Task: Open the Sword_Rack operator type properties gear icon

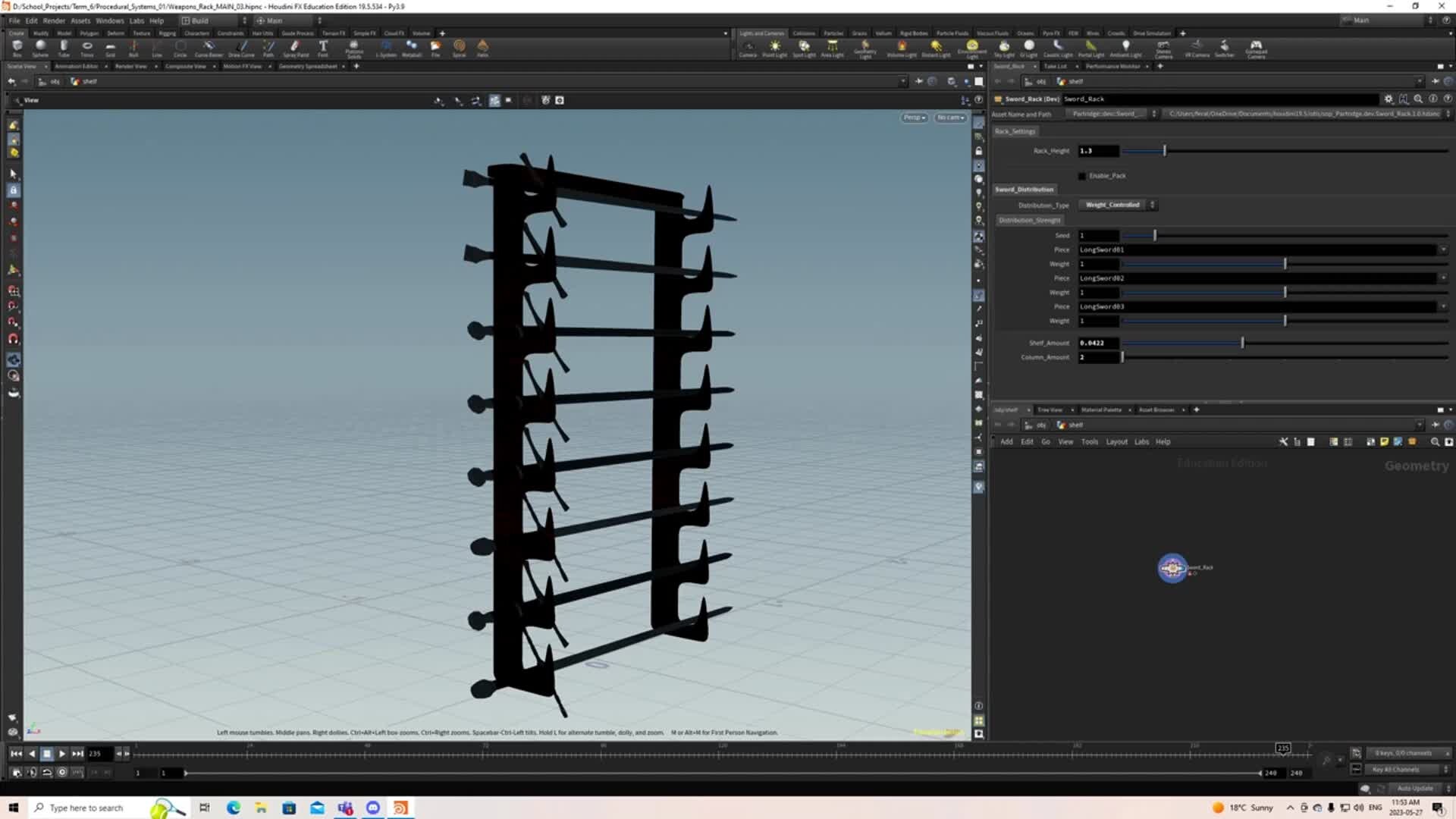Action: (1389, 99)
